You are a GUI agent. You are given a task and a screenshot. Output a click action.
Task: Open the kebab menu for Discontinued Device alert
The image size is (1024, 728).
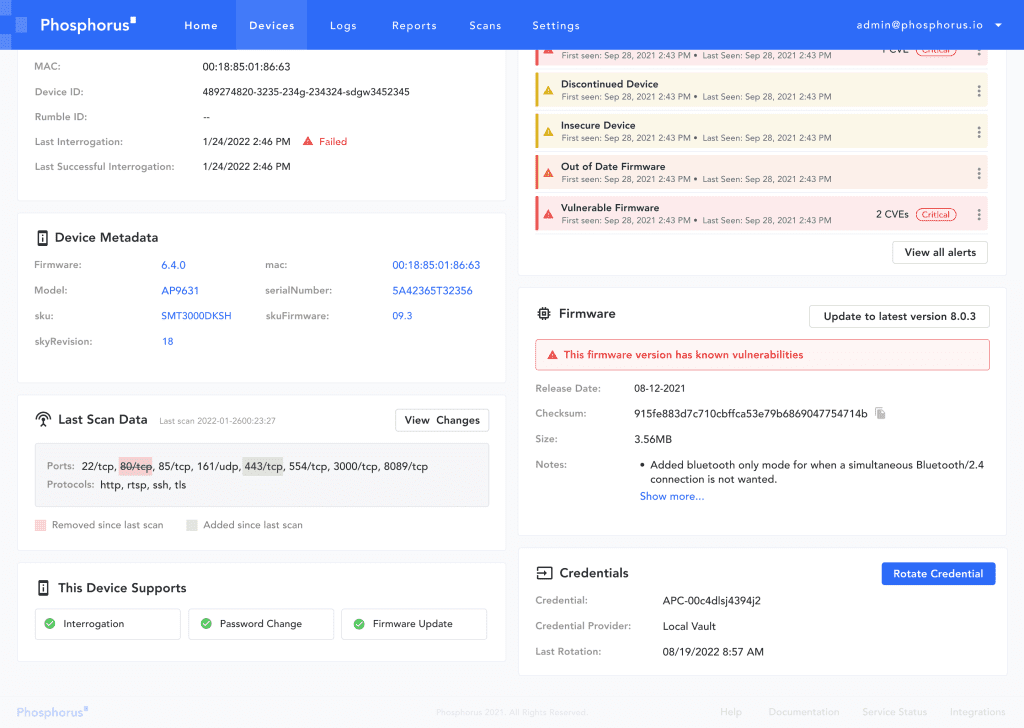tap(978, 90)
